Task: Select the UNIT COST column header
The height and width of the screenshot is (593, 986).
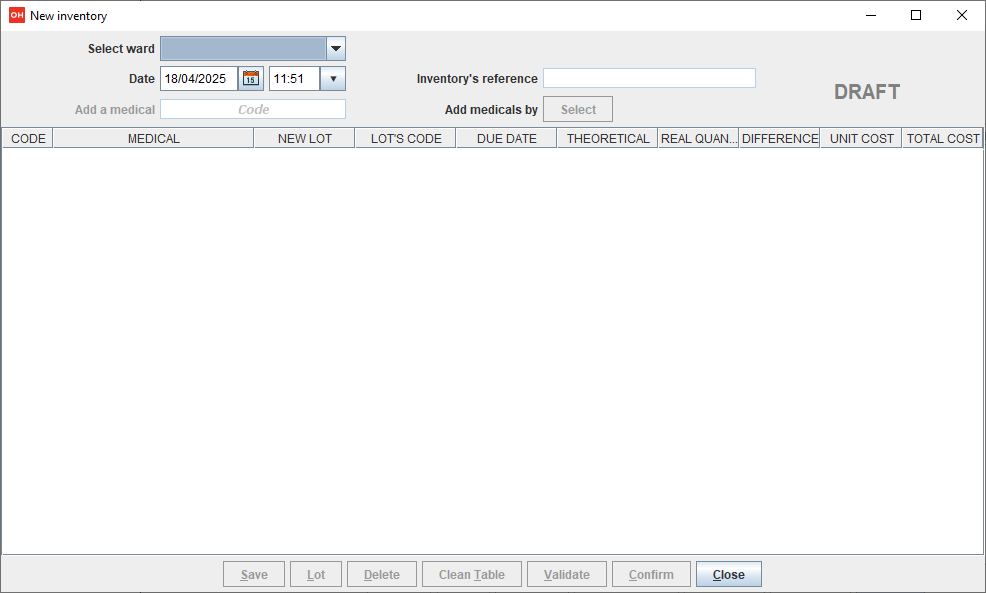Action: (x=861, y=139)
